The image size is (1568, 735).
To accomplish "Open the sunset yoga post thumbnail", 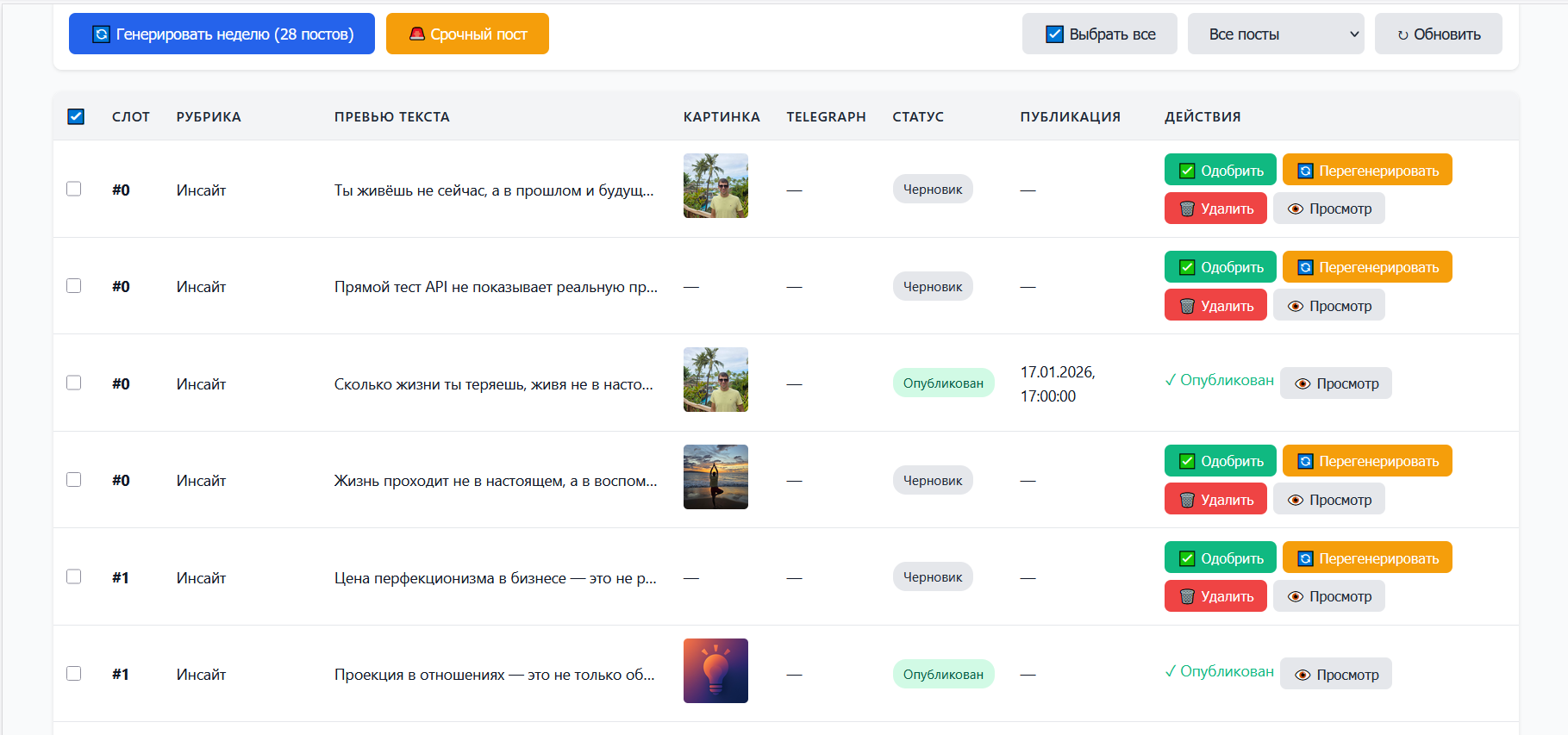I will coord(715,477).
